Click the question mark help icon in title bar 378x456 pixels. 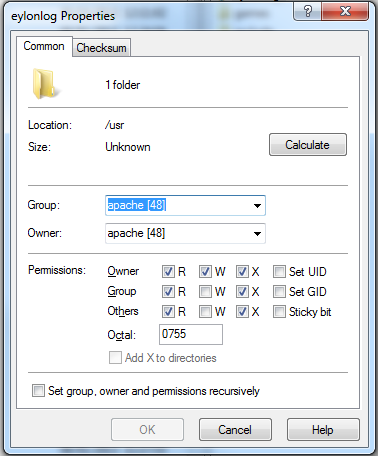308,12
